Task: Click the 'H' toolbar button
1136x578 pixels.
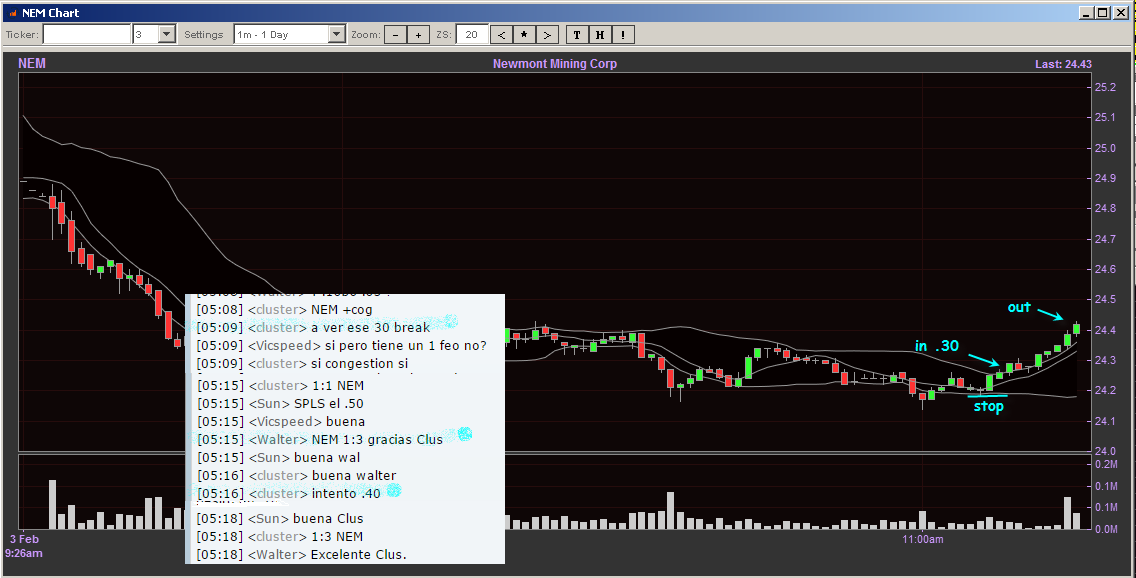Action: 600,35
